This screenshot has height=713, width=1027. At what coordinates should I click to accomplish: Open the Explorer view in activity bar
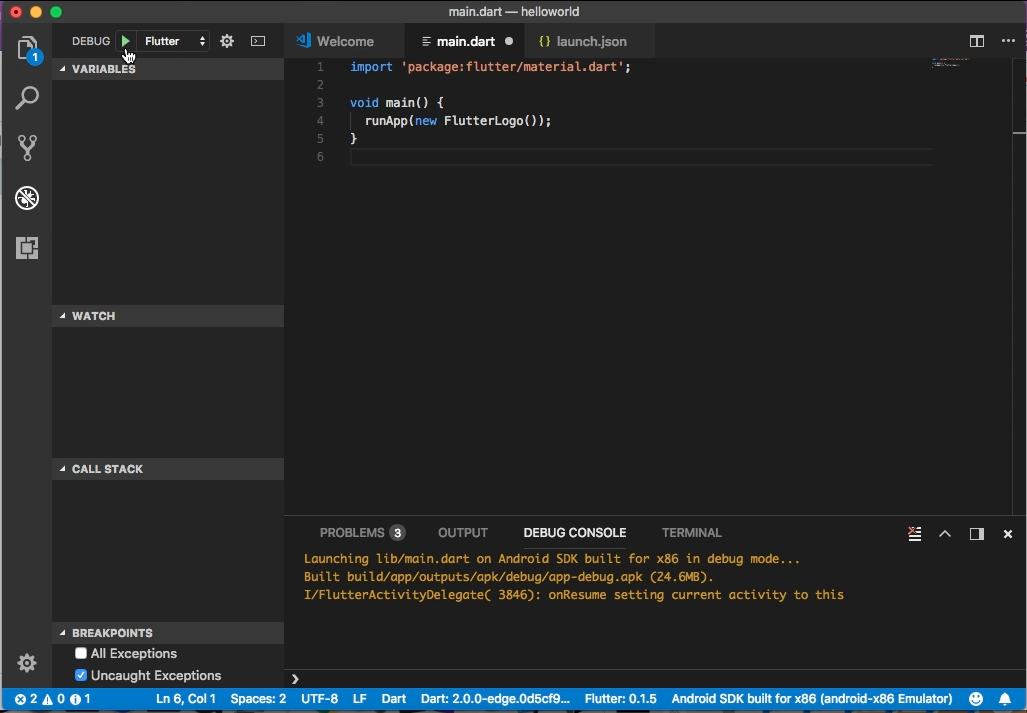27,49
